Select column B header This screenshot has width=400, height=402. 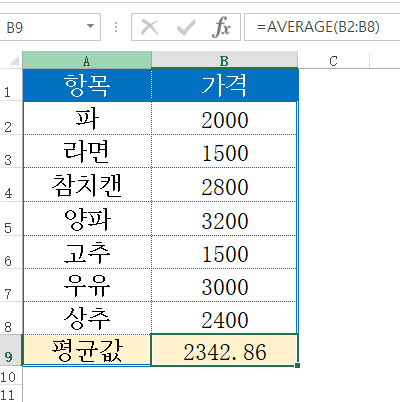(x=224, y=60)
